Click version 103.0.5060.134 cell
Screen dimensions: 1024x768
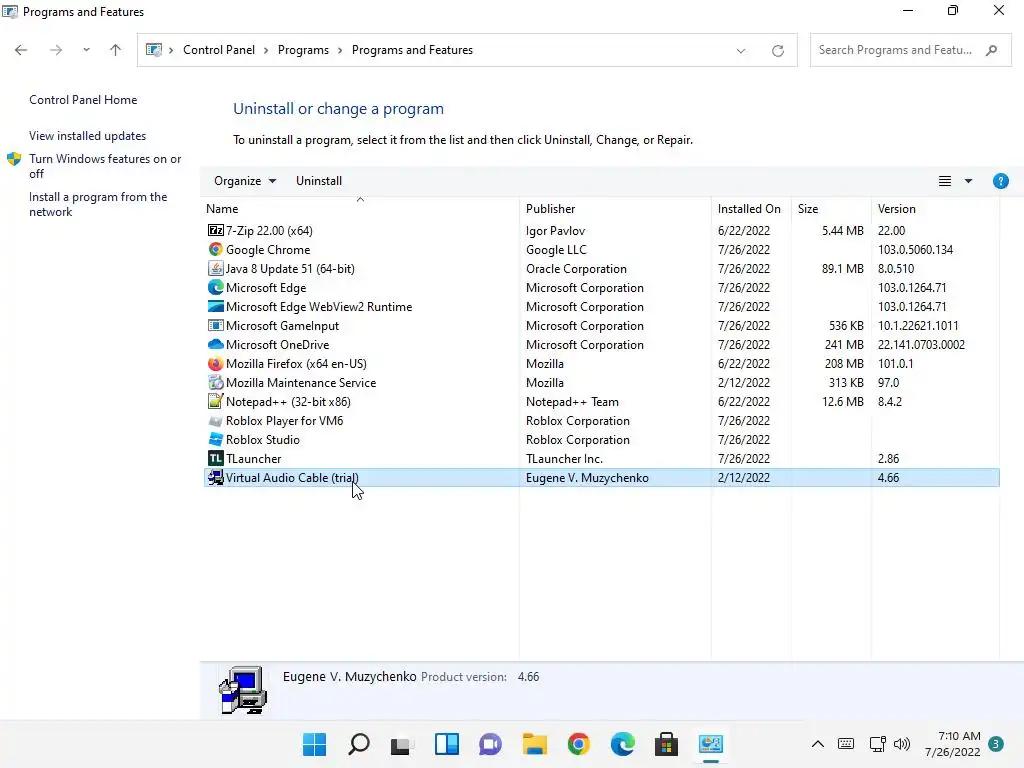pos(915,249)
